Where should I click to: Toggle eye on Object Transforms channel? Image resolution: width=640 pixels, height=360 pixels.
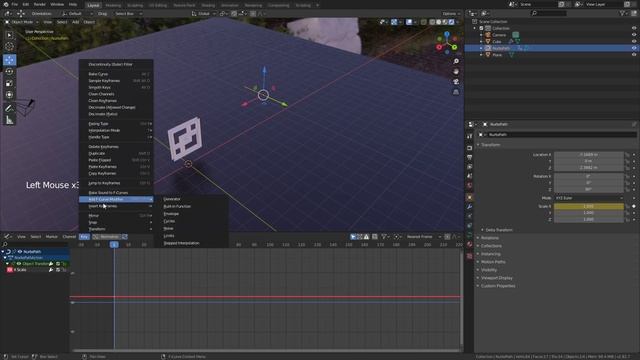coord(19,264)
